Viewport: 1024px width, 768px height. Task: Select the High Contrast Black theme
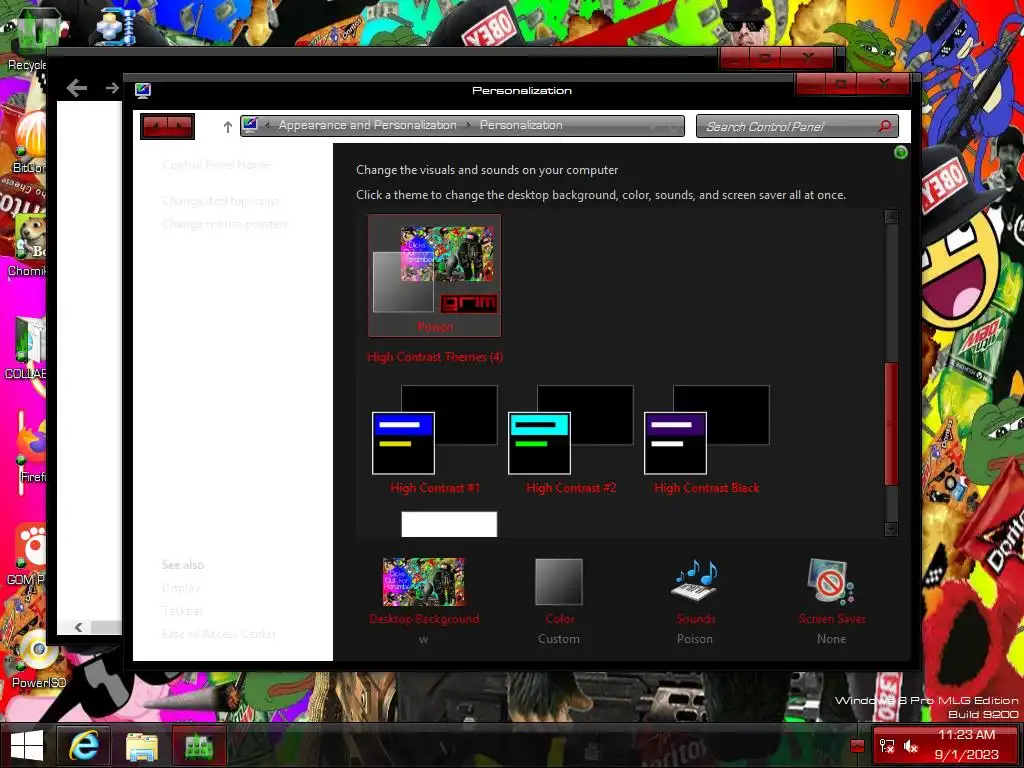(707, 440)
